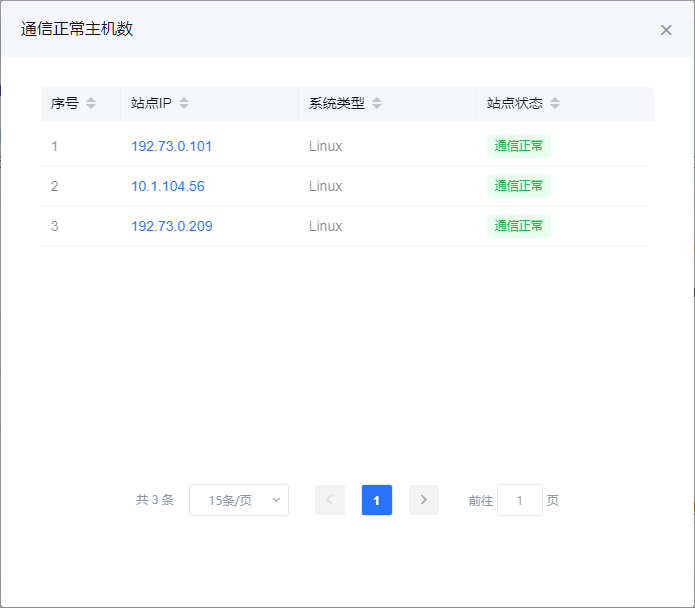
Task: Click sort arrows next to 站点IP
Action: tap(184, 104)
